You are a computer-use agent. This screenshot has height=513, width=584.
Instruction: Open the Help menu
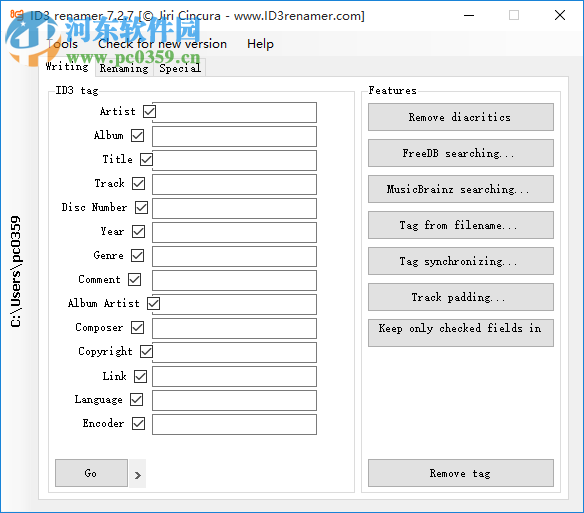point(260,44)
